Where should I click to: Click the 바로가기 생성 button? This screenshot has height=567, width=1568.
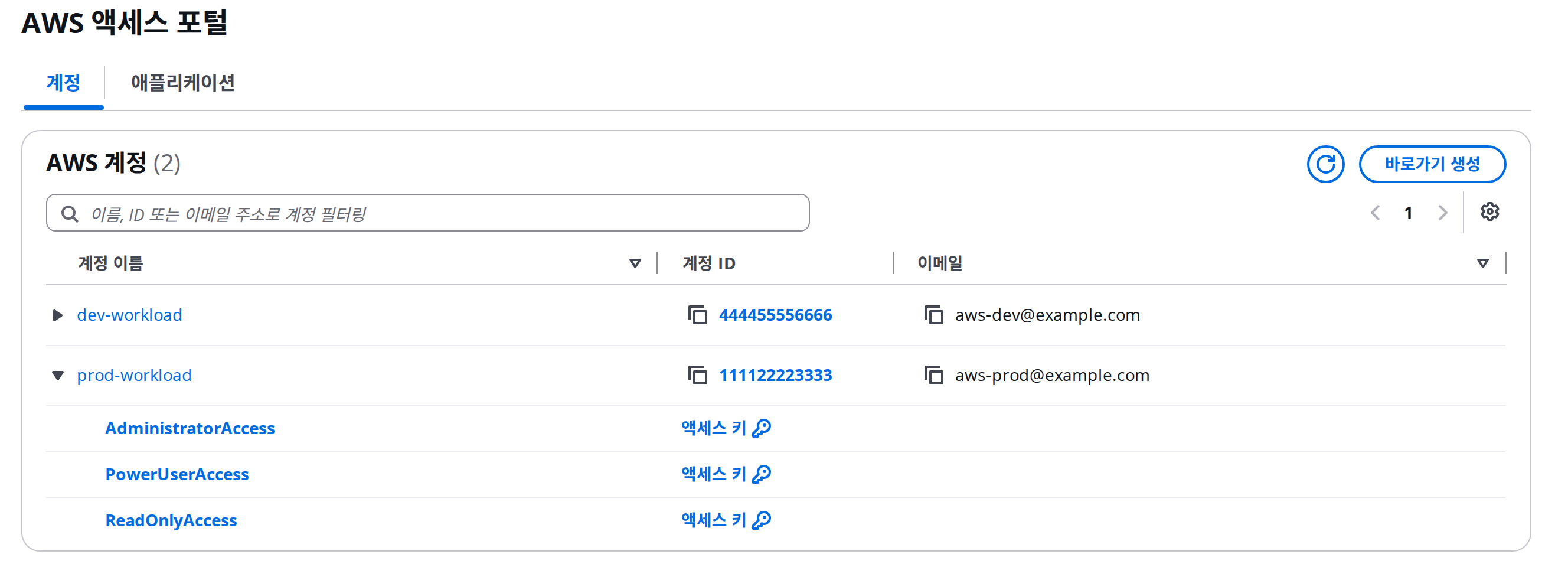(1432, 164)
